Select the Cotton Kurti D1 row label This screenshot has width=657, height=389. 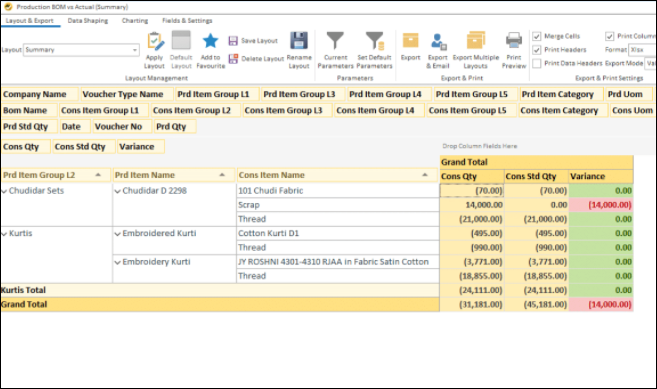click(338, 233)
